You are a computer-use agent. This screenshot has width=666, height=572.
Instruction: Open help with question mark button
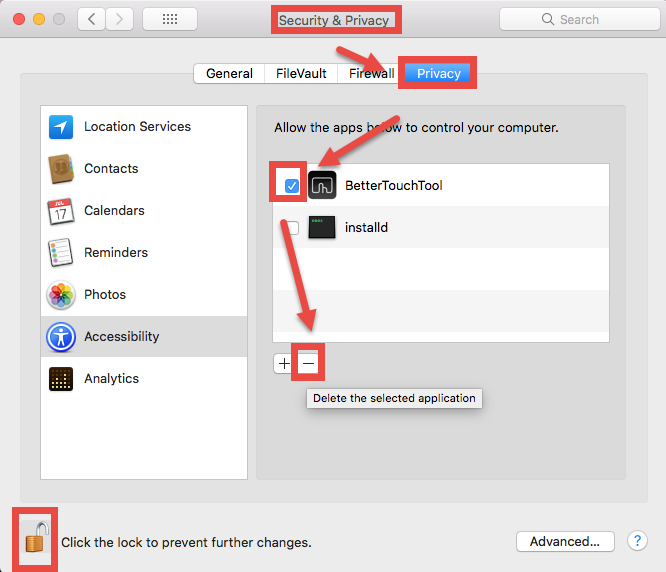(x=637, y=541)
